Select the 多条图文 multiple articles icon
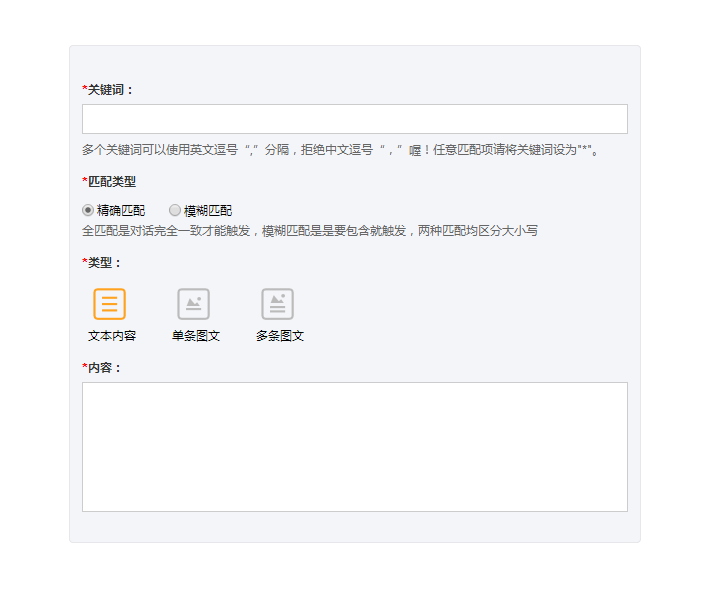Image resolution: width=710 pixels, height=600 pixels. click(x=278, y=304)
